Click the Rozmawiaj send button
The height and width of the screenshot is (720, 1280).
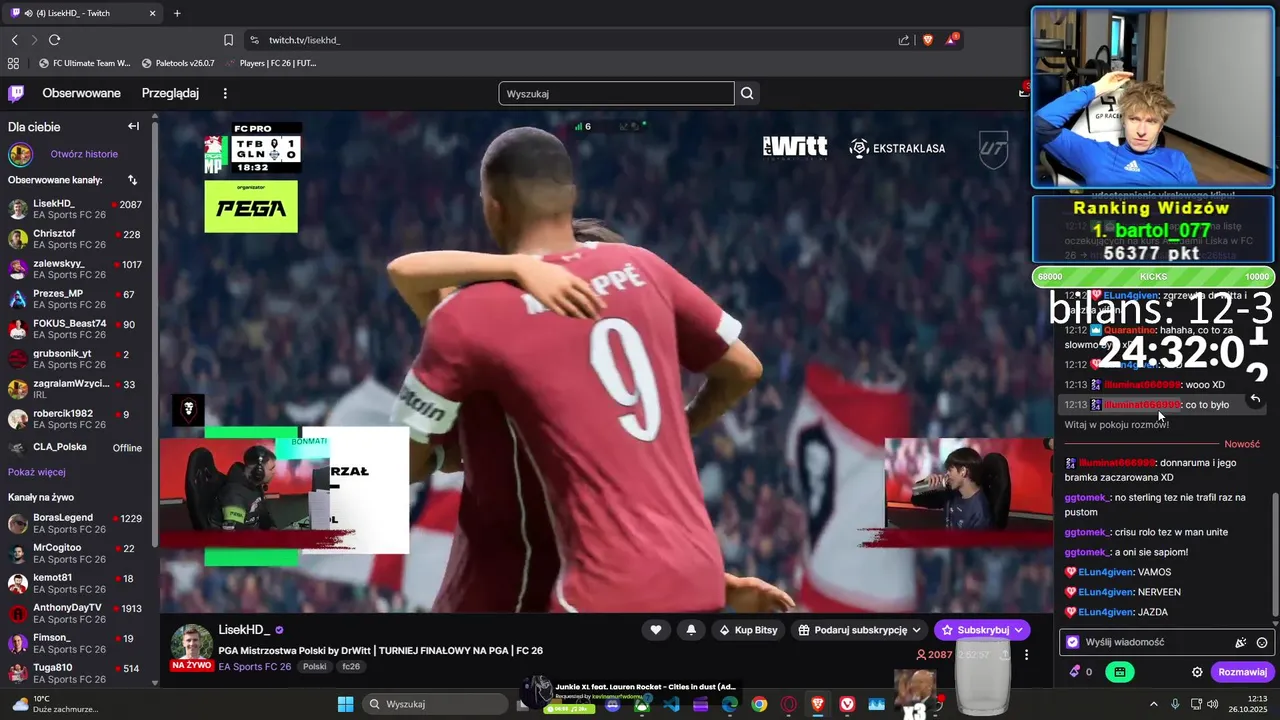click(x=1243, y=672)
